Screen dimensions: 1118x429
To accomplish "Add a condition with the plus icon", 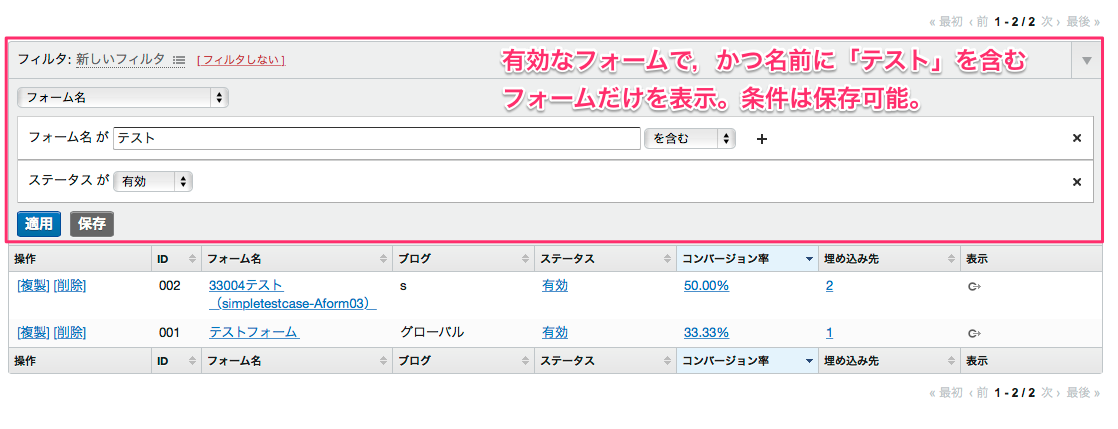I will point(761,139).
